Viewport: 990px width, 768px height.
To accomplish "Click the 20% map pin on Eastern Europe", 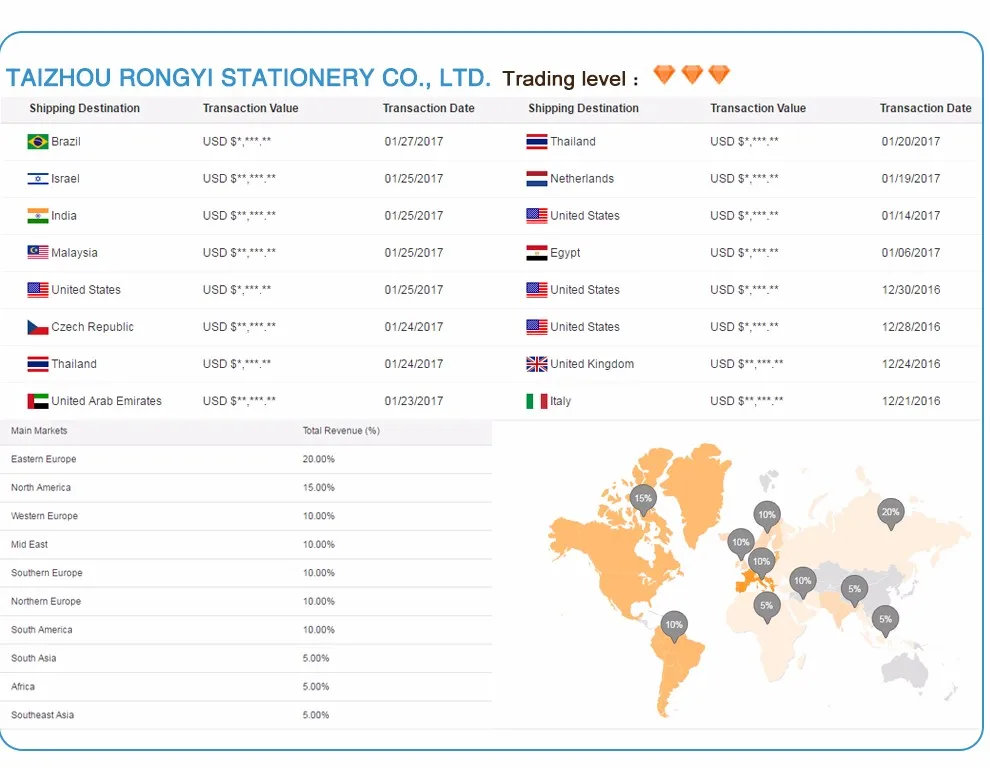I will point(890,514).
